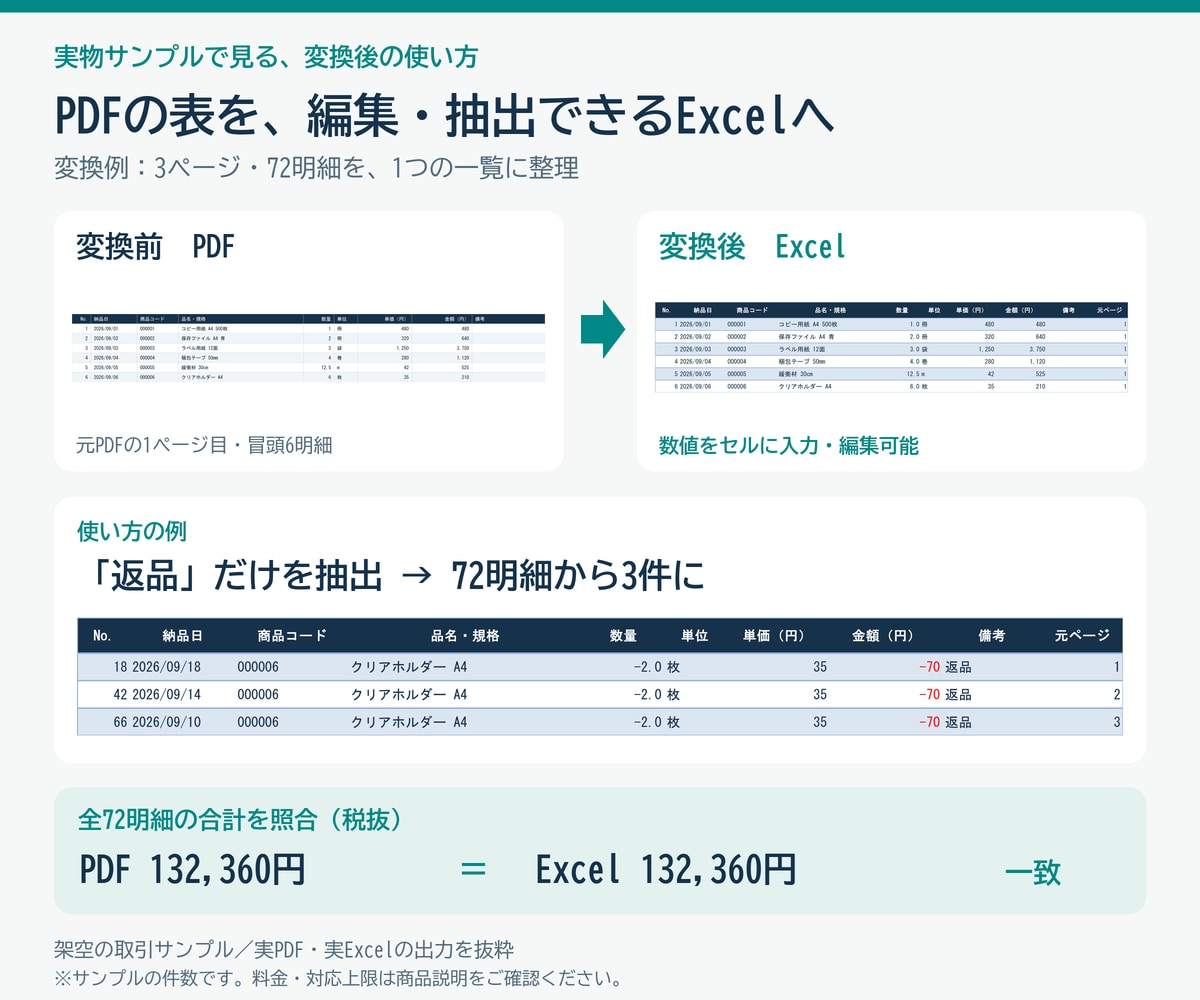Click the 備考 column header in the 返品 table
This screenshot has width=1200, height=1000.
(992, 635)
